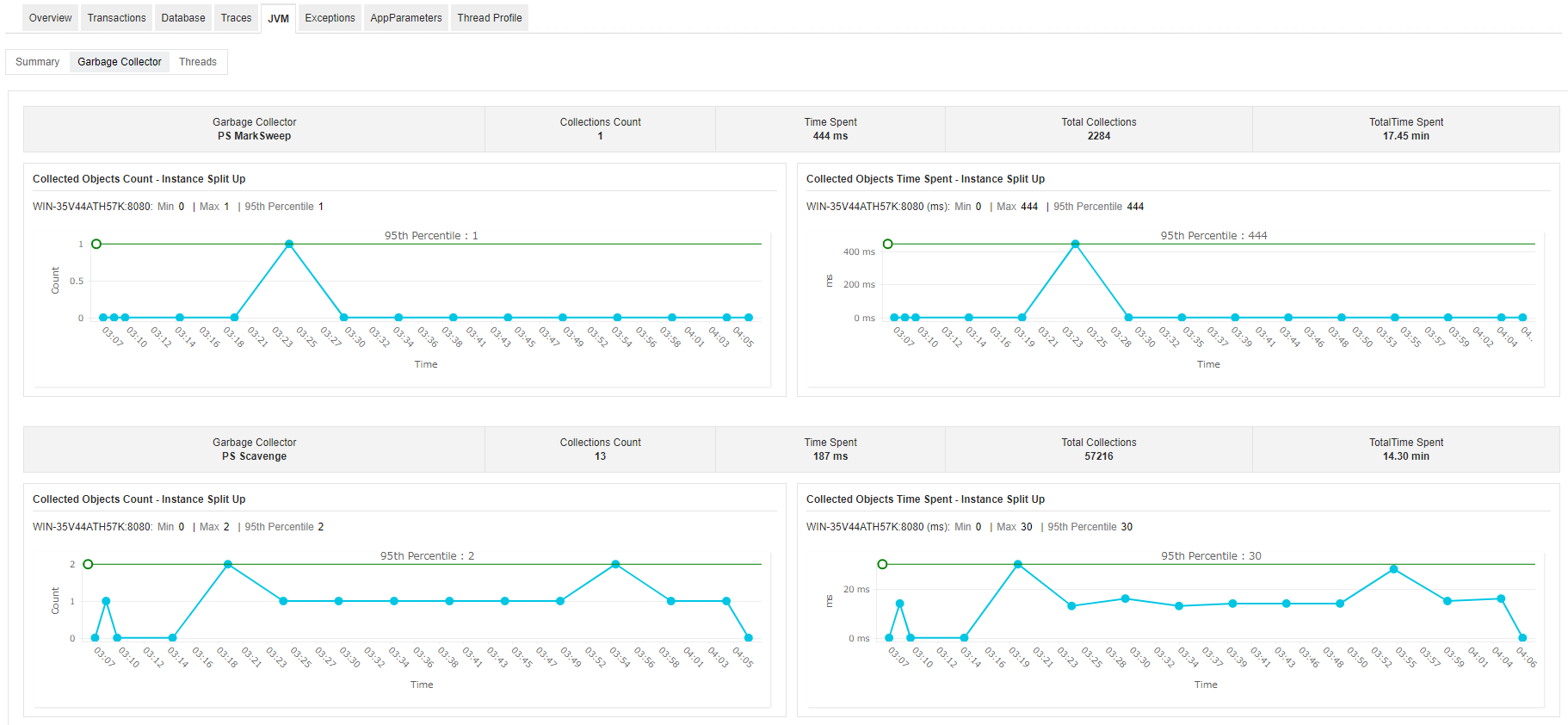Open the Threads sub-tab
The width and height of the screenshot is (1568, 725).
click(x=198, y=62)
